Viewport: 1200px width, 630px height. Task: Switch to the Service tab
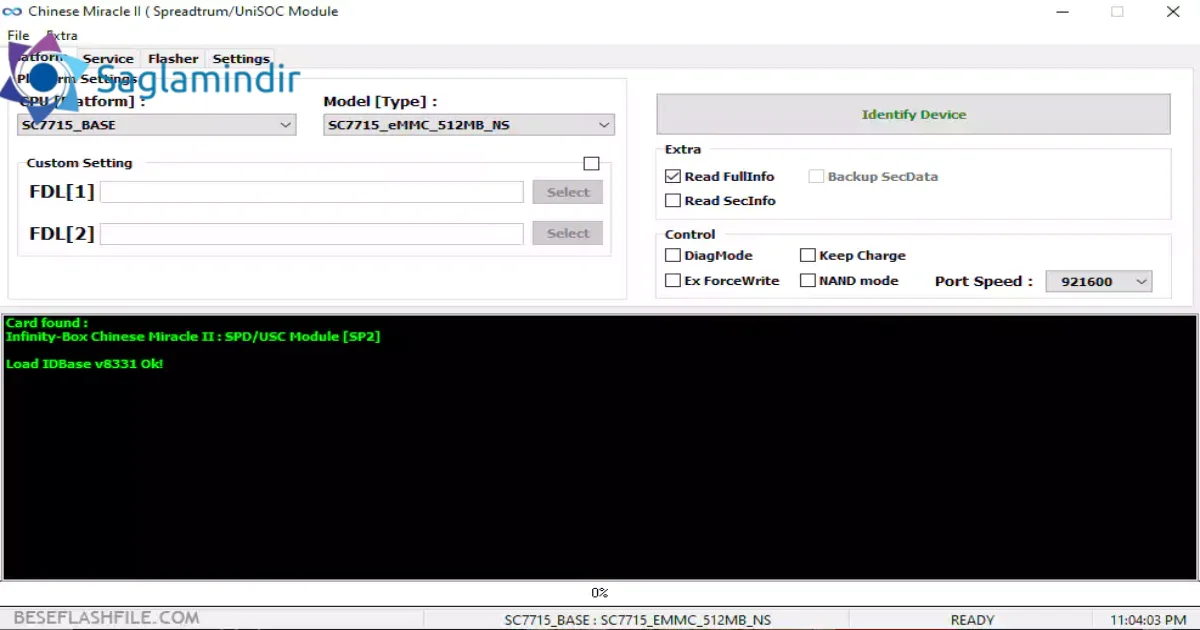coord(108,59)
